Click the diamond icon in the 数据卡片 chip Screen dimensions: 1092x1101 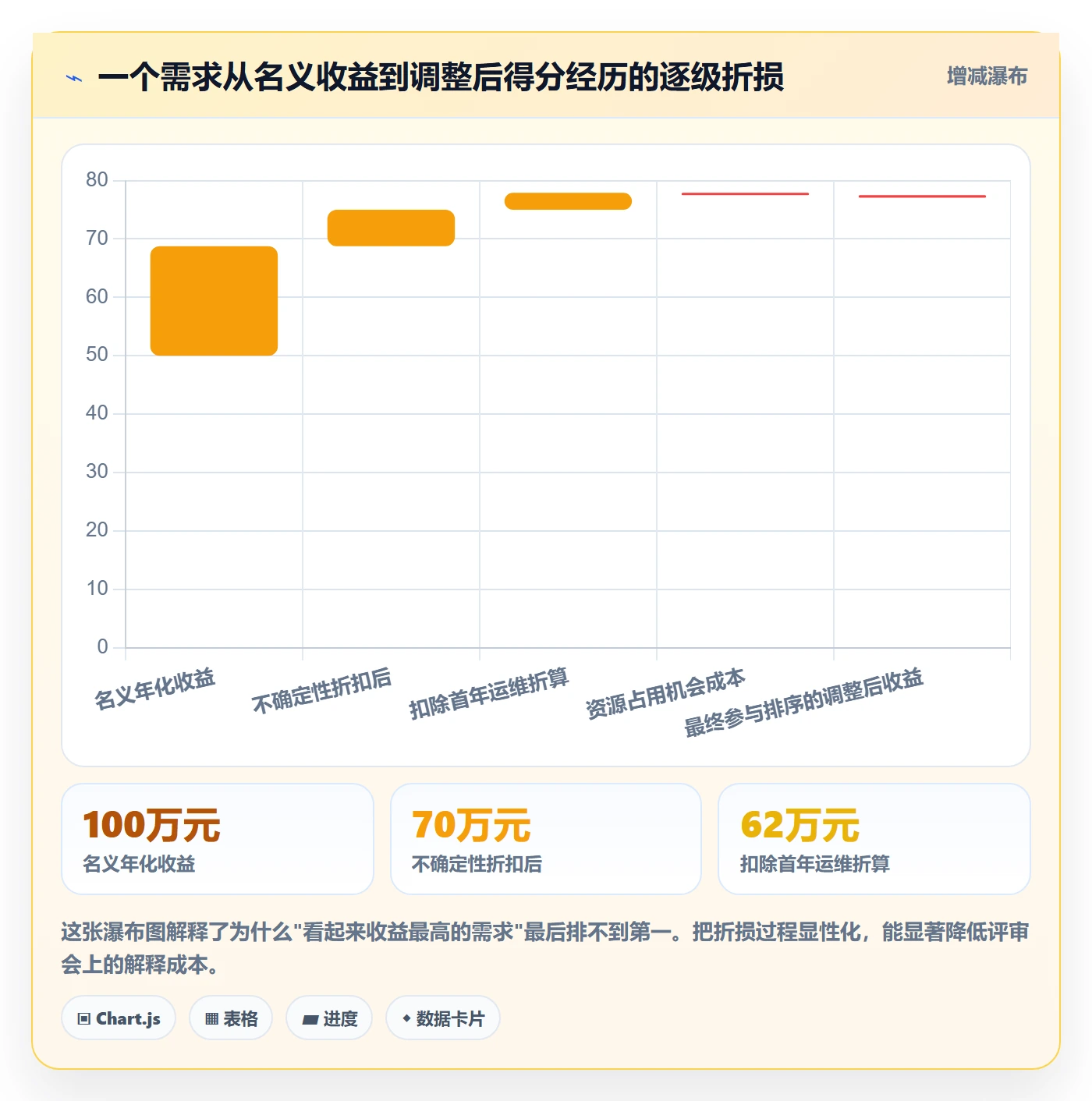406,1018
